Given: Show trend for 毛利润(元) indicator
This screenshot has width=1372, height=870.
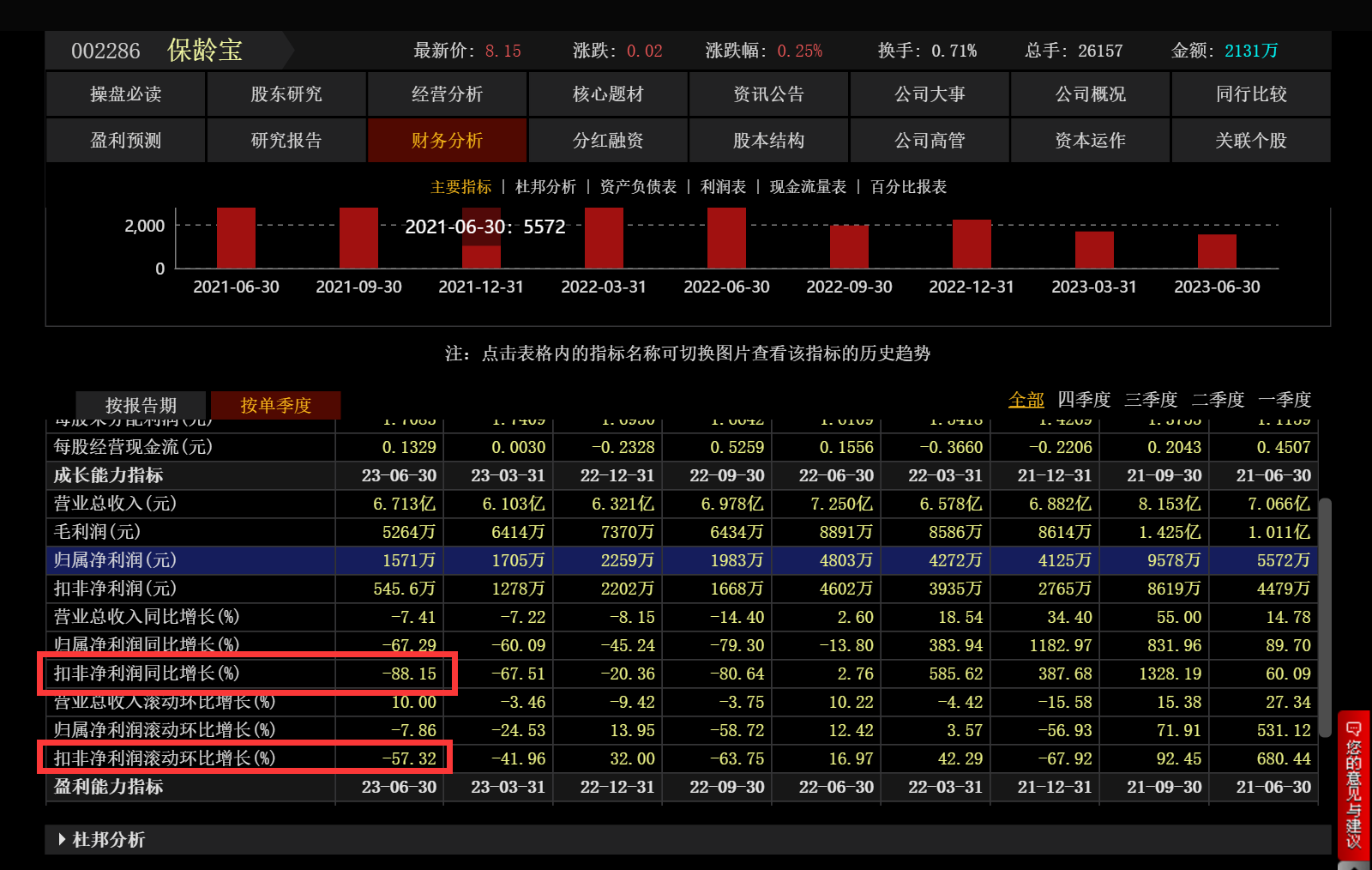Looking at the screenshot, I should (97, 532).
